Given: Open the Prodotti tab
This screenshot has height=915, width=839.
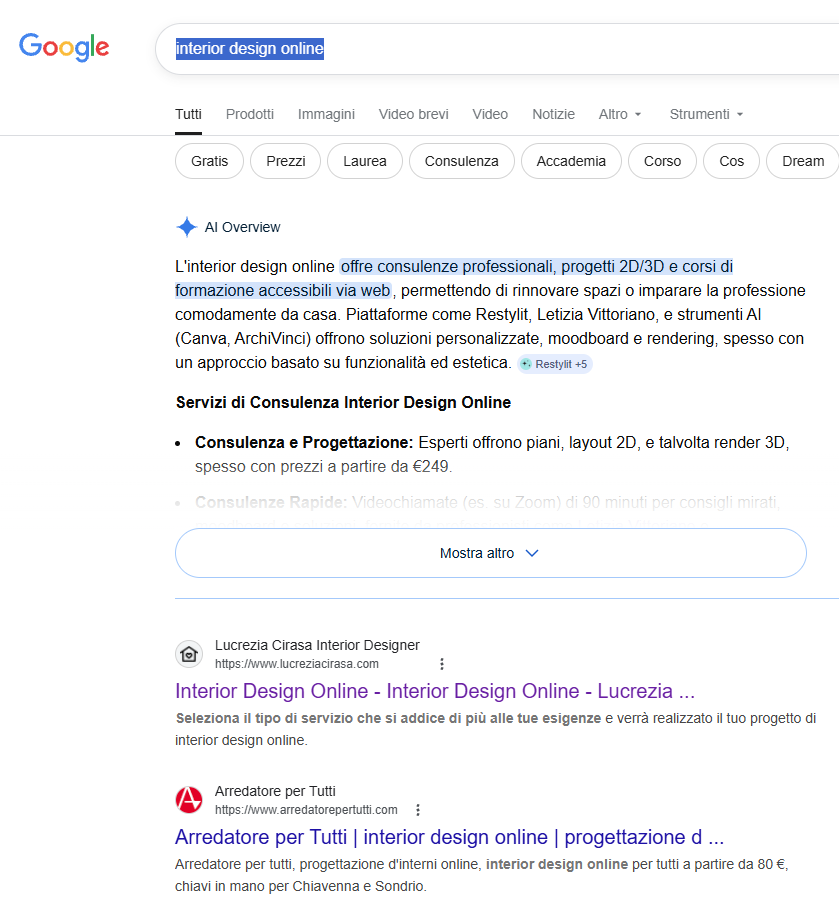Looking at the screenshot, I should pos(250,114).
